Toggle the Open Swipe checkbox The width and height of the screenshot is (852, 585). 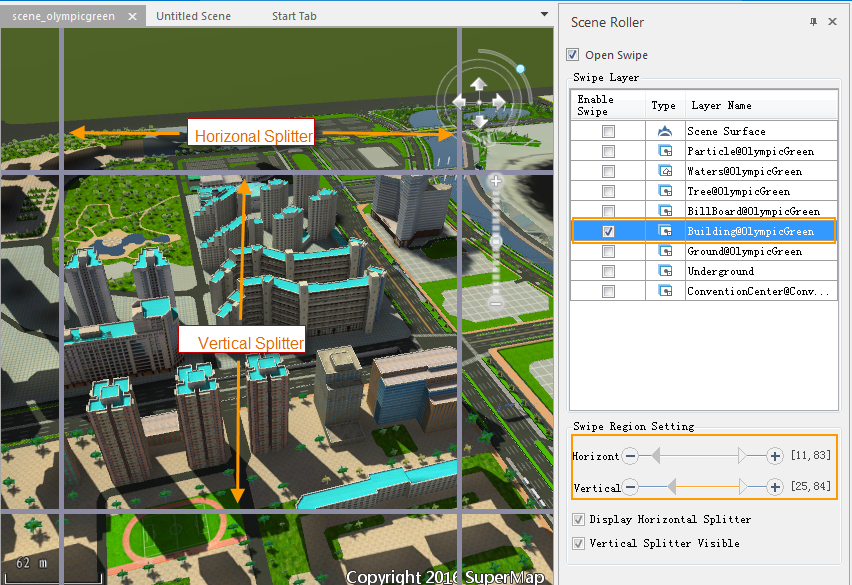pyautogui.click(x=573, y=55)
